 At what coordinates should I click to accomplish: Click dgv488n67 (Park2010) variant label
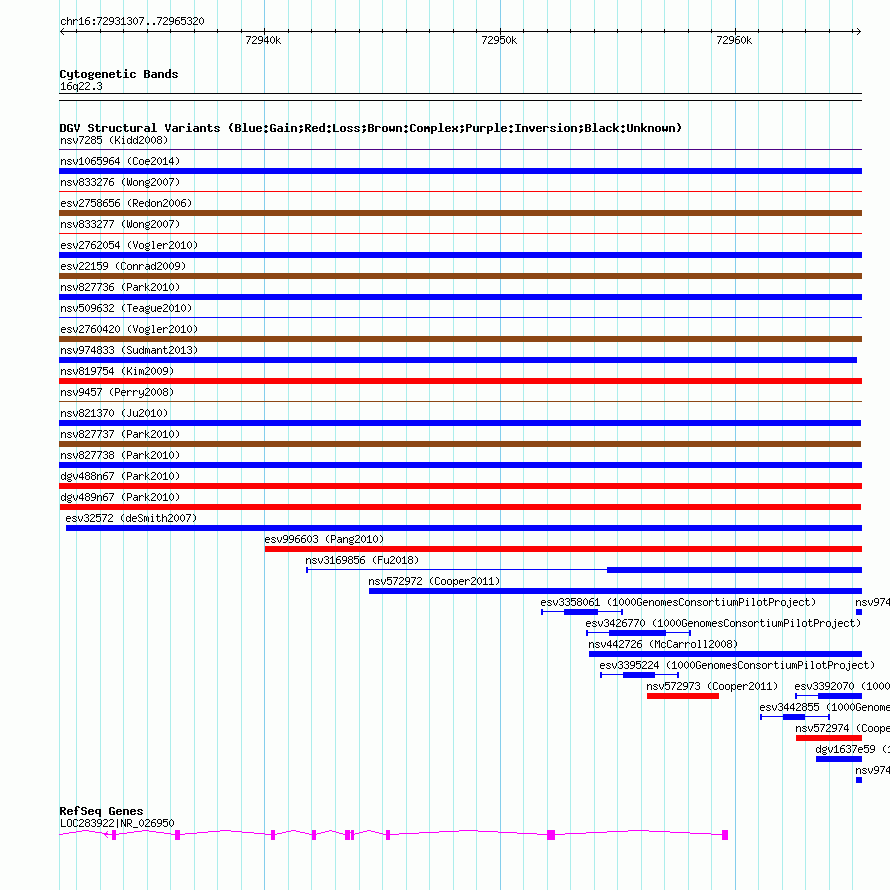pos(120,476)
